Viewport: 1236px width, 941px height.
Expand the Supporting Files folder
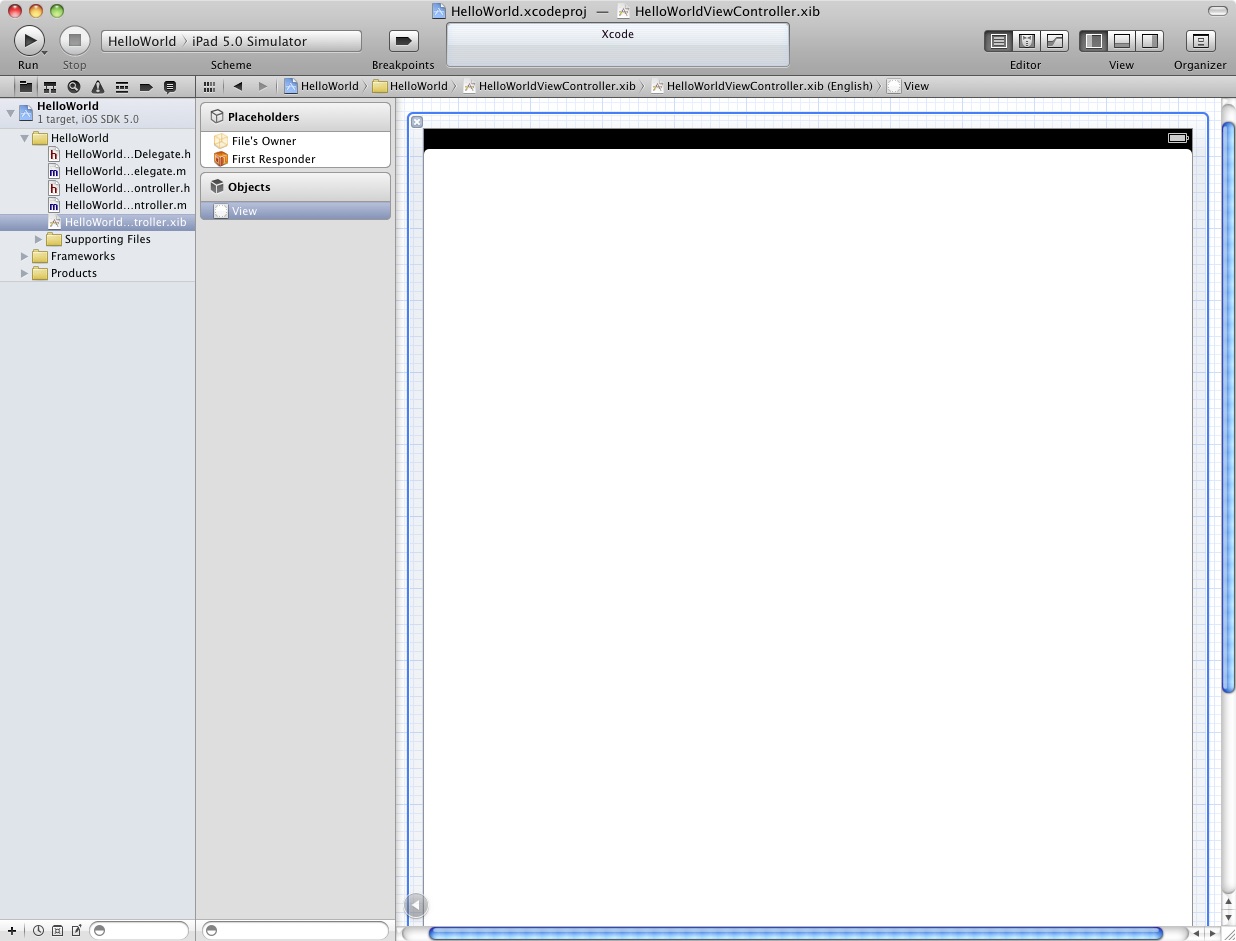(39, 239)
